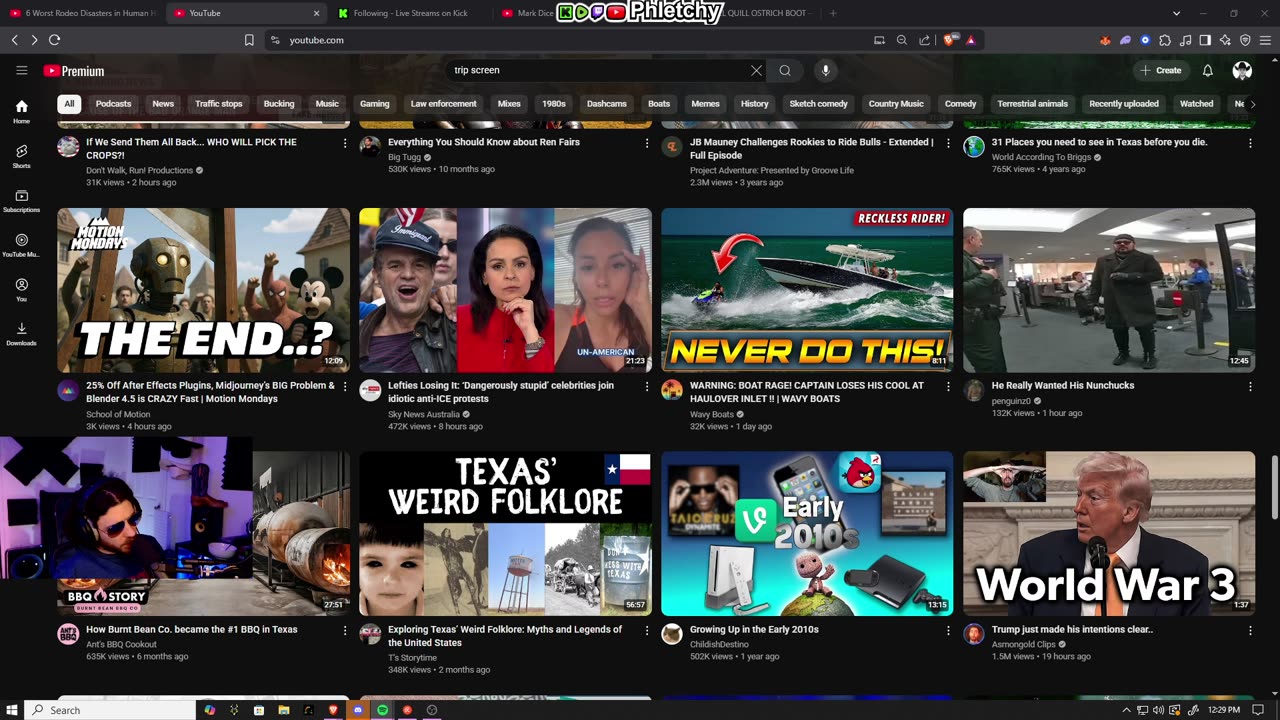Screen dimensions: 1280x720
Task: Open the Windows taskbar Search box
Action: [110, 710]
